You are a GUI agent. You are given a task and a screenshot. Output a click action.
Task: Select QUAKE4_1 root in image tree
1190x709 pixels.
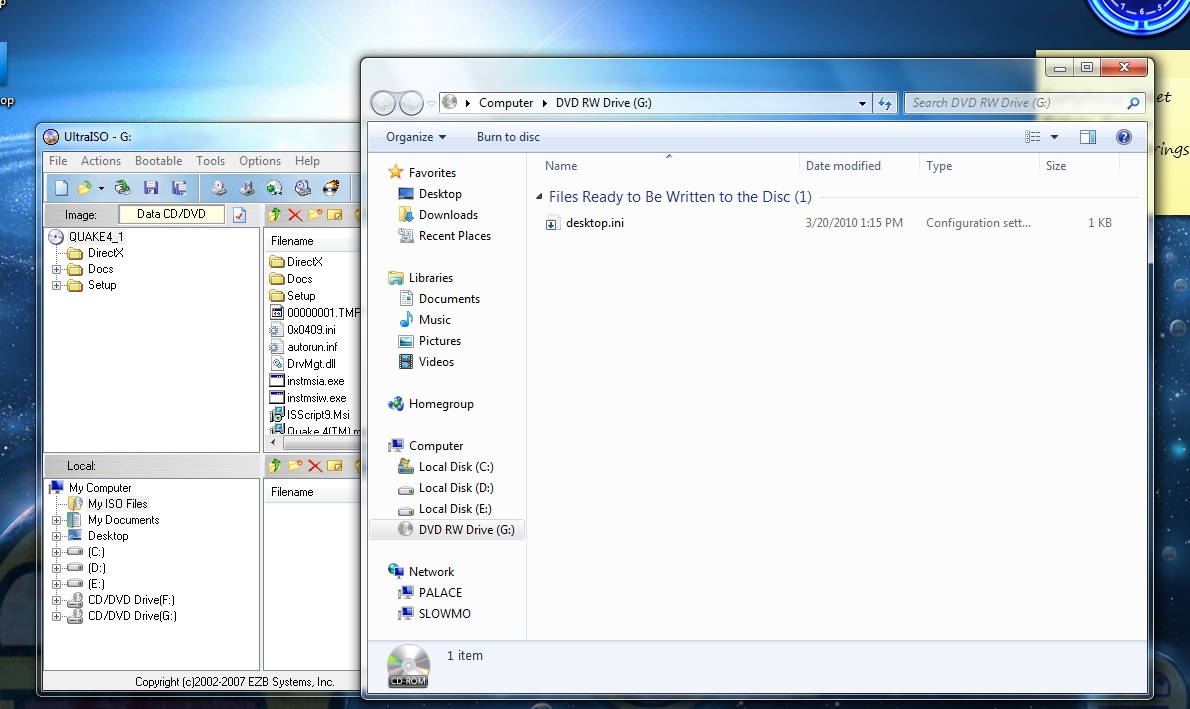pos(96,237)
